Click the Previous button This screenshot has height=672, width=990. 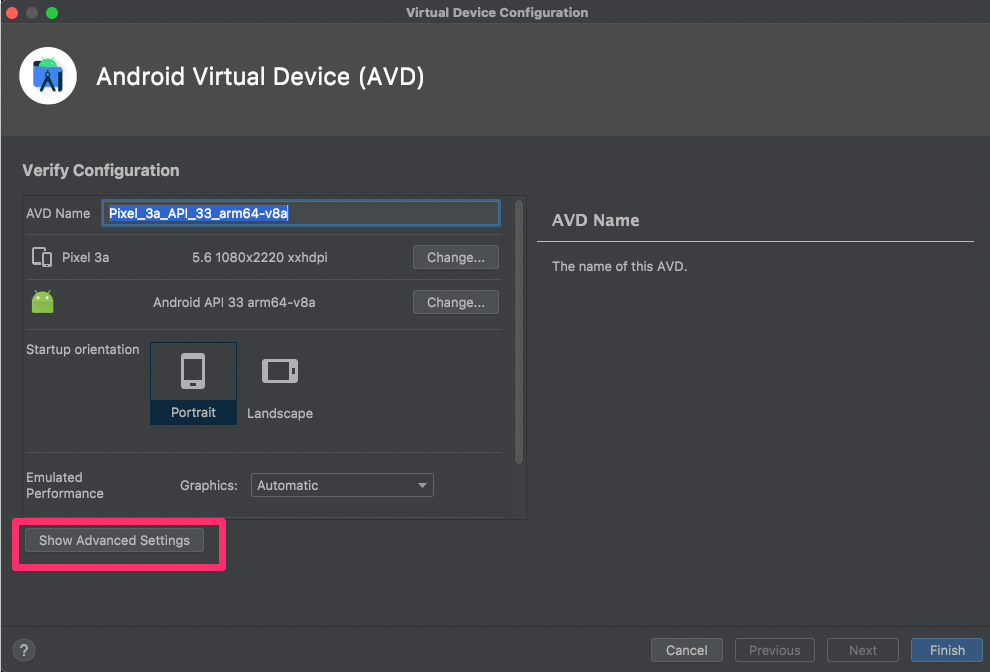[x=775, y=650]
